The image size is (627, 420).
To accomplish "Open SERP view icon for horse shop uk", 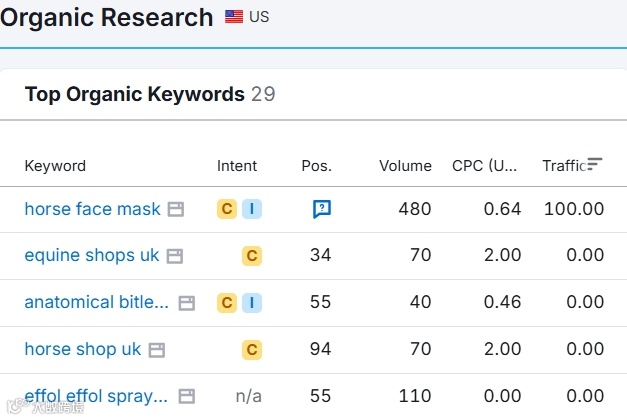I will pos(157,349).
